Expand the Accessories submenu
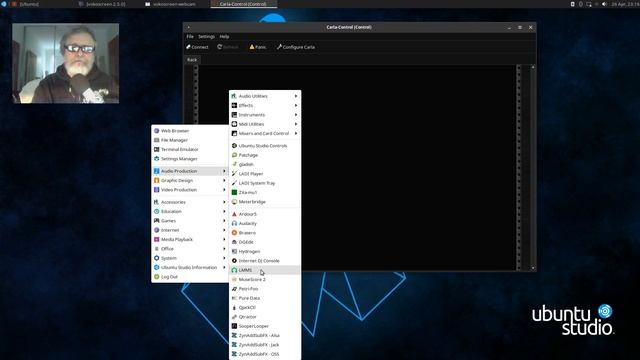640x360 pixels. pos(190,202)
